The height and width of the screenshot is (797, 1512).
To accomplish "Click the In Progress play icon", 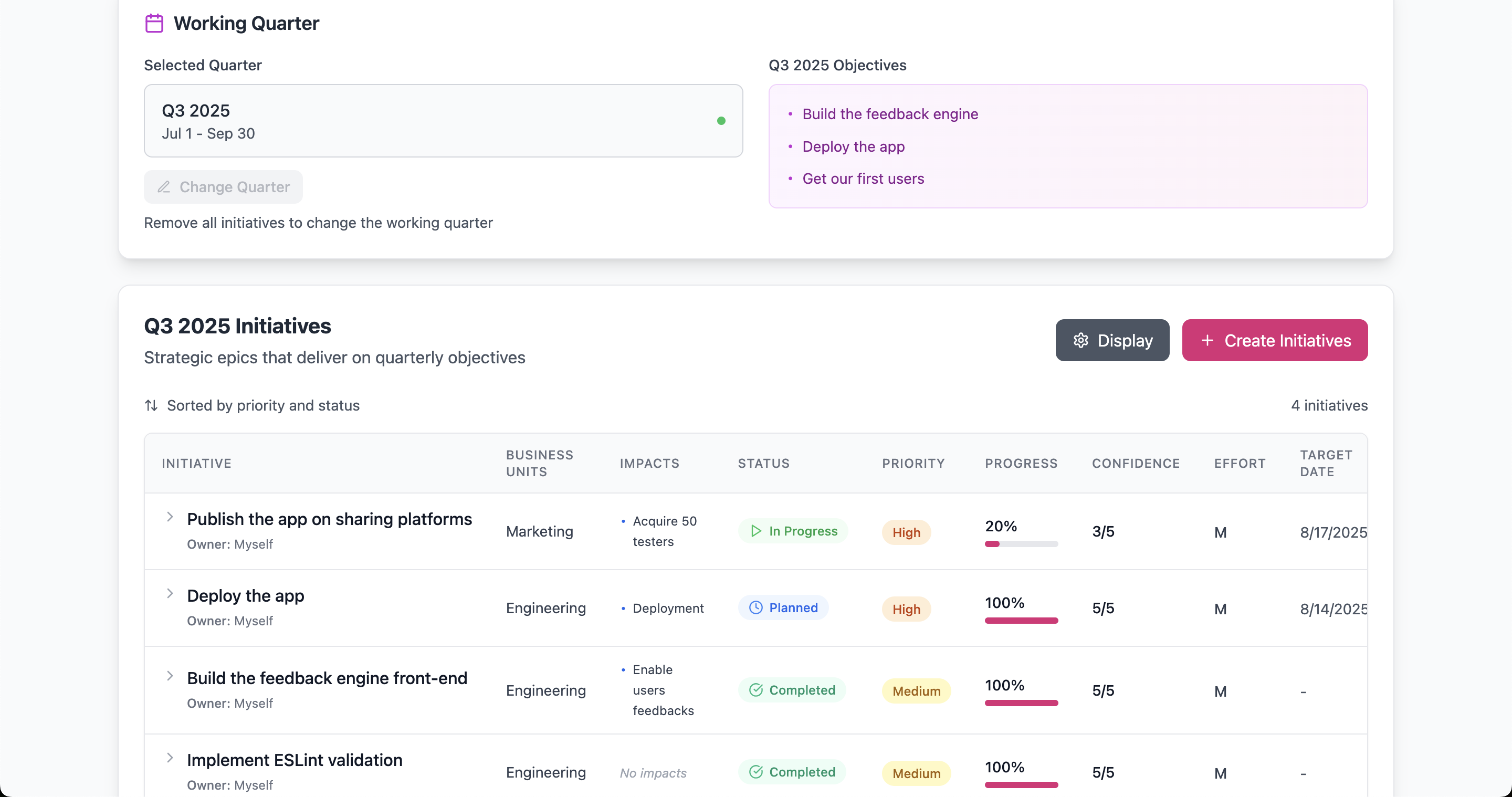I will 756,531.
